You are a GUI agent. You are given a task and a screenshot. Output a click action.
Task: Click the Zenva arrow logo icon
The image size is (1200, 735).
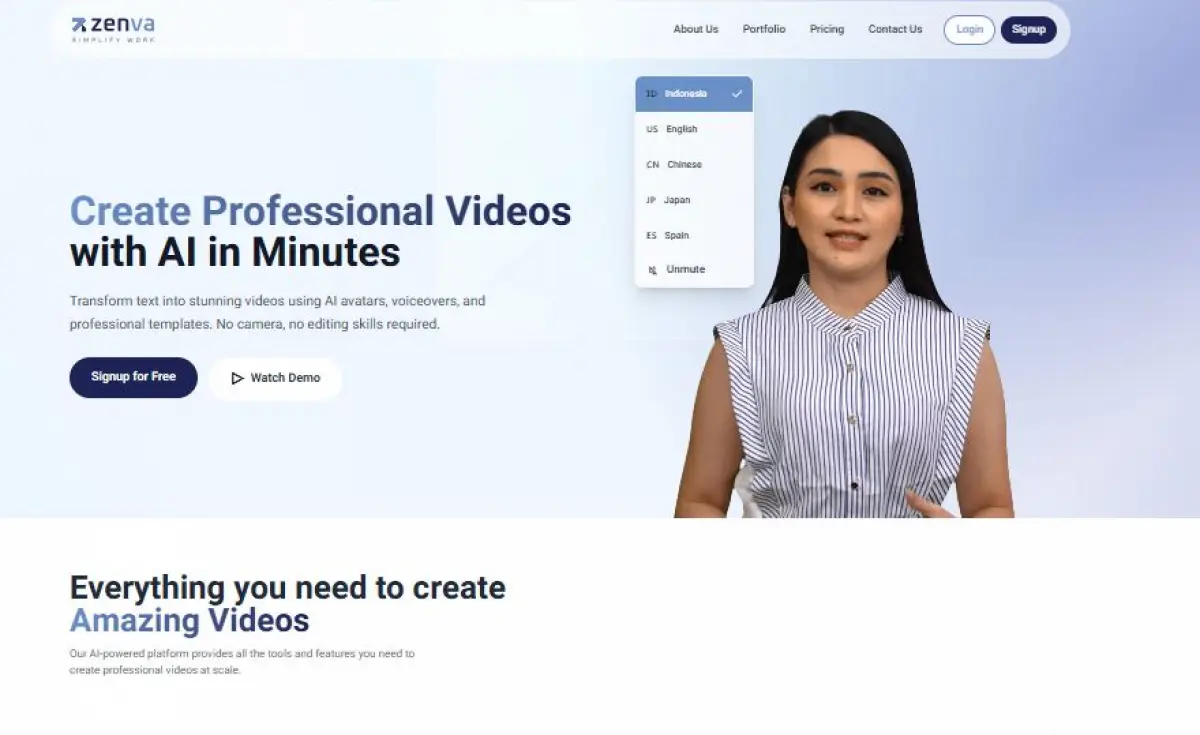(x=79, y=25)
